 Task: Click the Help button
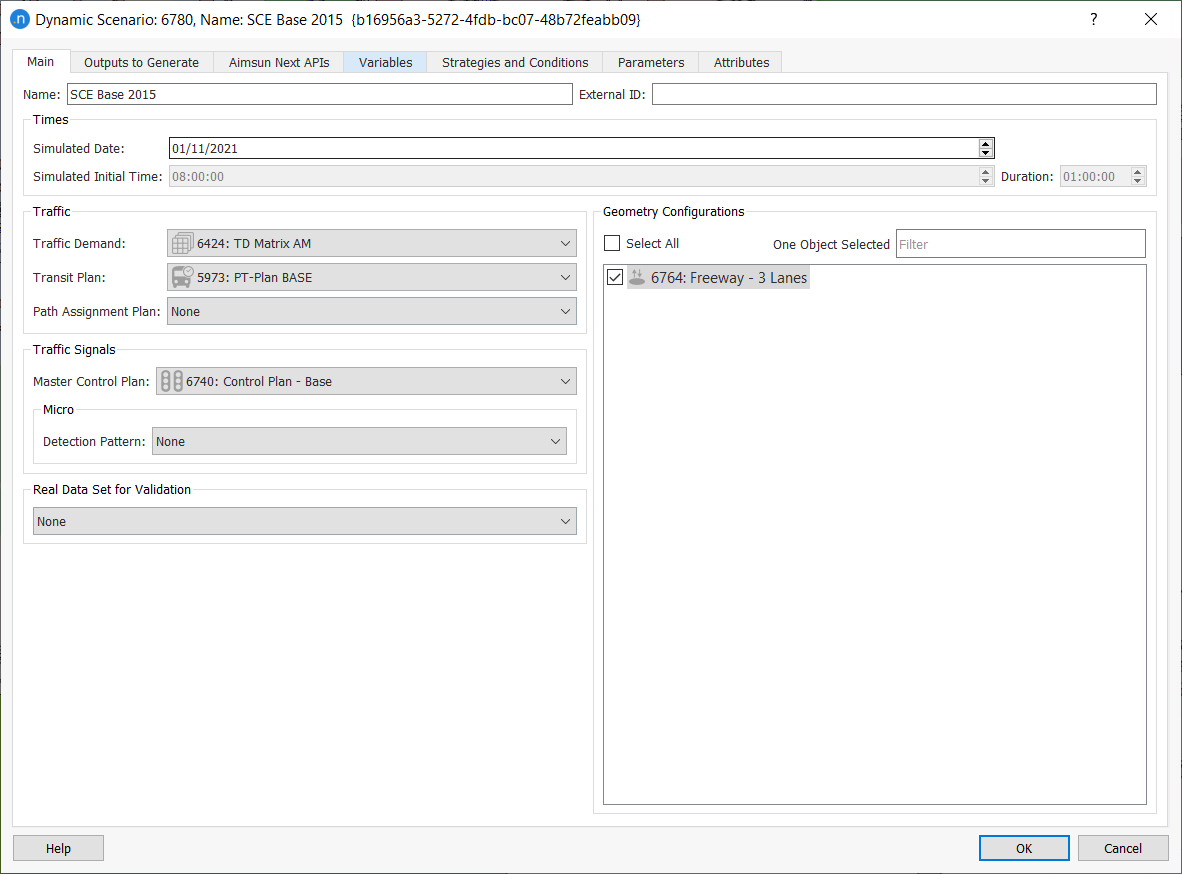(x=58, y=848)
